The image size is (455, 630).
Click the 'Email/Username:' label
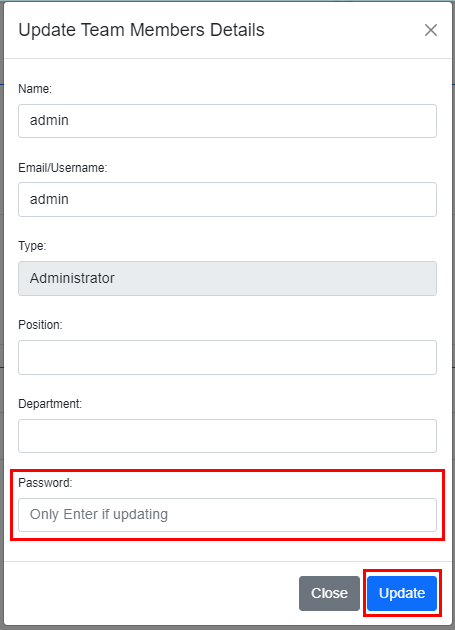click(63, 168)
